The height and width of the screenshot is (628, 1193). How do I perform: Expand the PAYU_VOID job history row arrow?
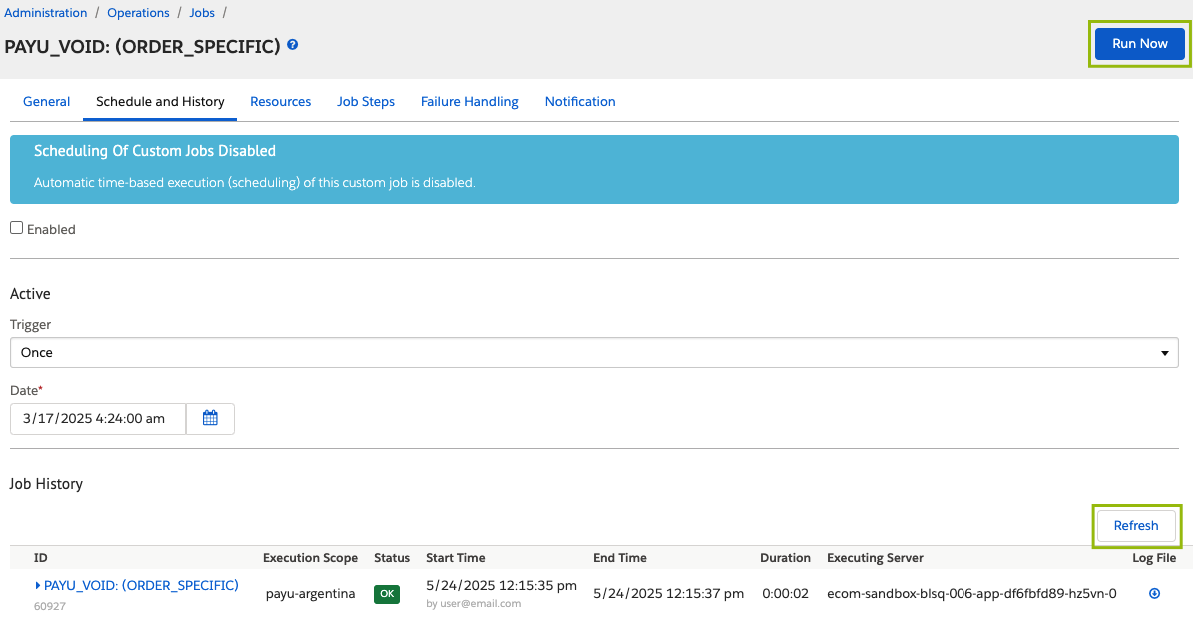pos(37,585)
